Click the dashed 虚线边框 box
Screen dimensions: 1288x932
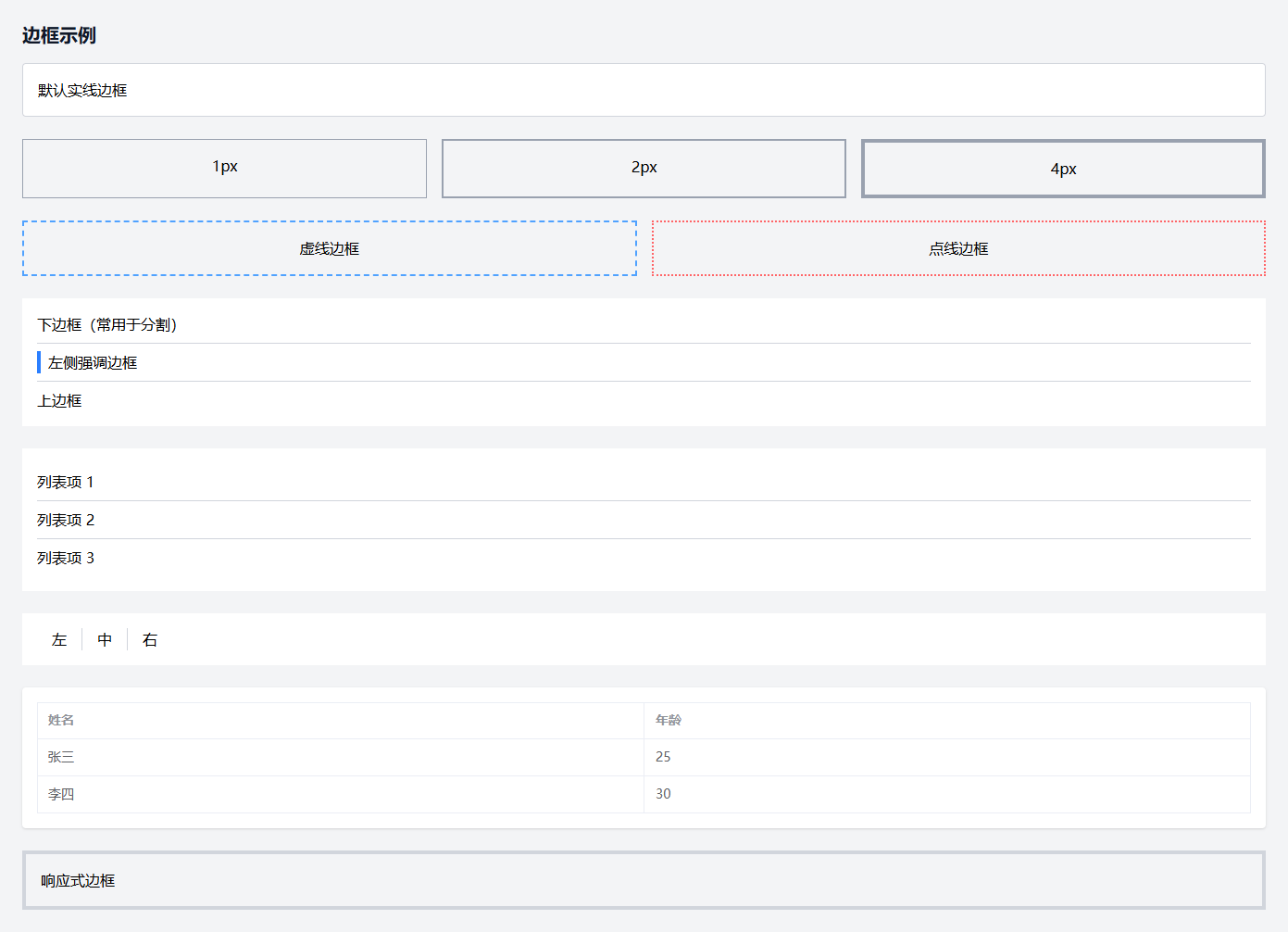pyautogui.click(x=329, y=248)
